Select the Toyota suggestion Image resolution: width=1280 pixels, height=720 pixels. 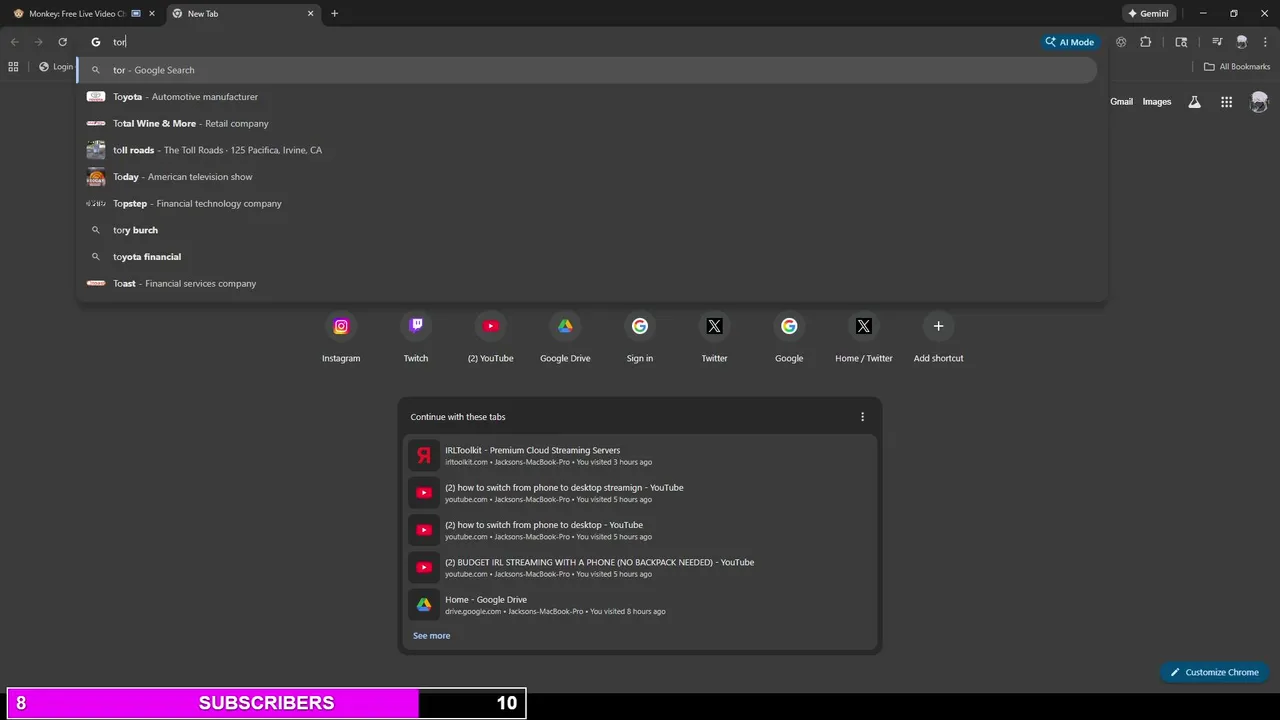[x=587, y=97]
